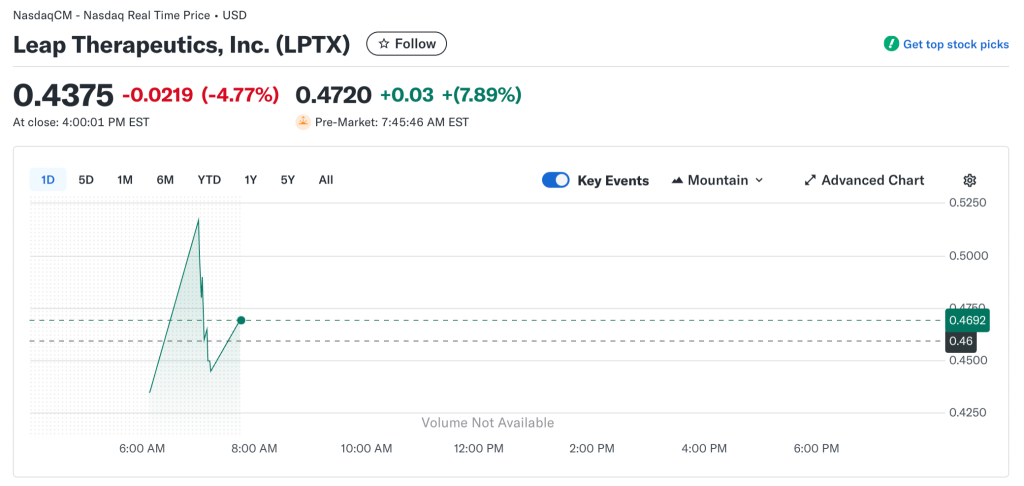Select the 1D time range tab
Viewport: 1024px width, 486px height.
click(x=48, y=180)
